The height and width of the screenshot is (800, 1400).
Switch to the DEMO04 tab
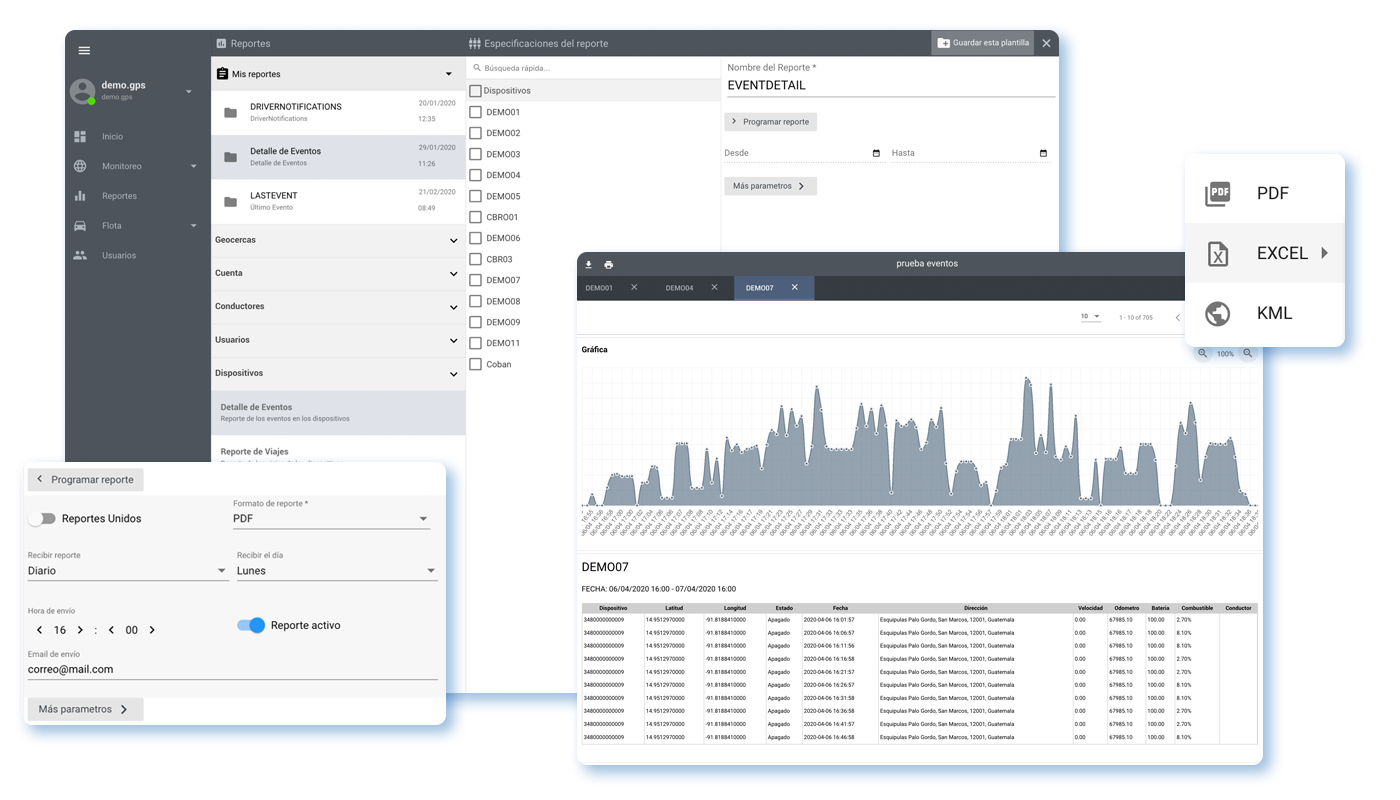(679, 288)
